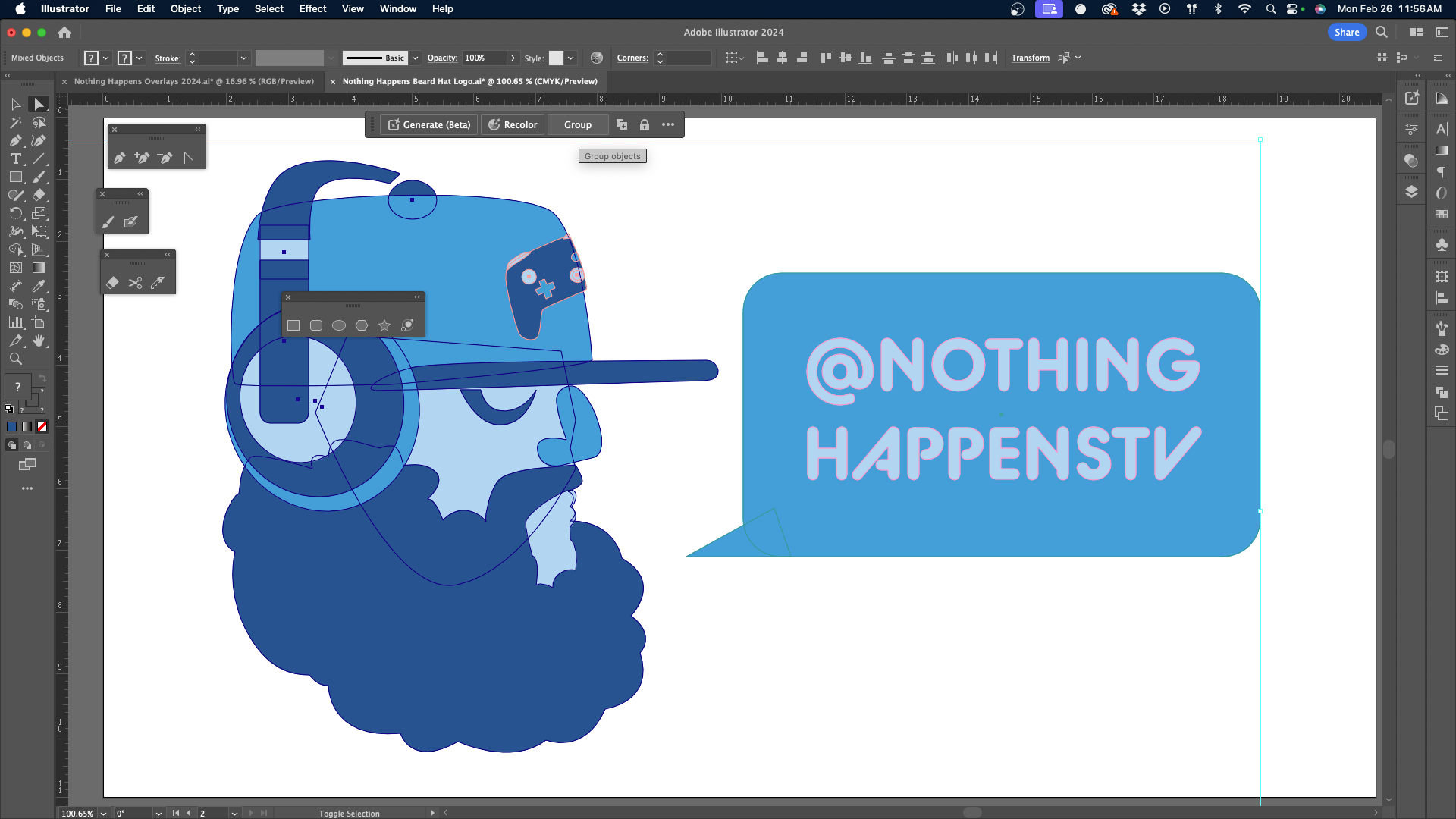Viewport: 1456px width, 819px height.
Task: Reset to default fill and stroke
Action: [9, 409]
